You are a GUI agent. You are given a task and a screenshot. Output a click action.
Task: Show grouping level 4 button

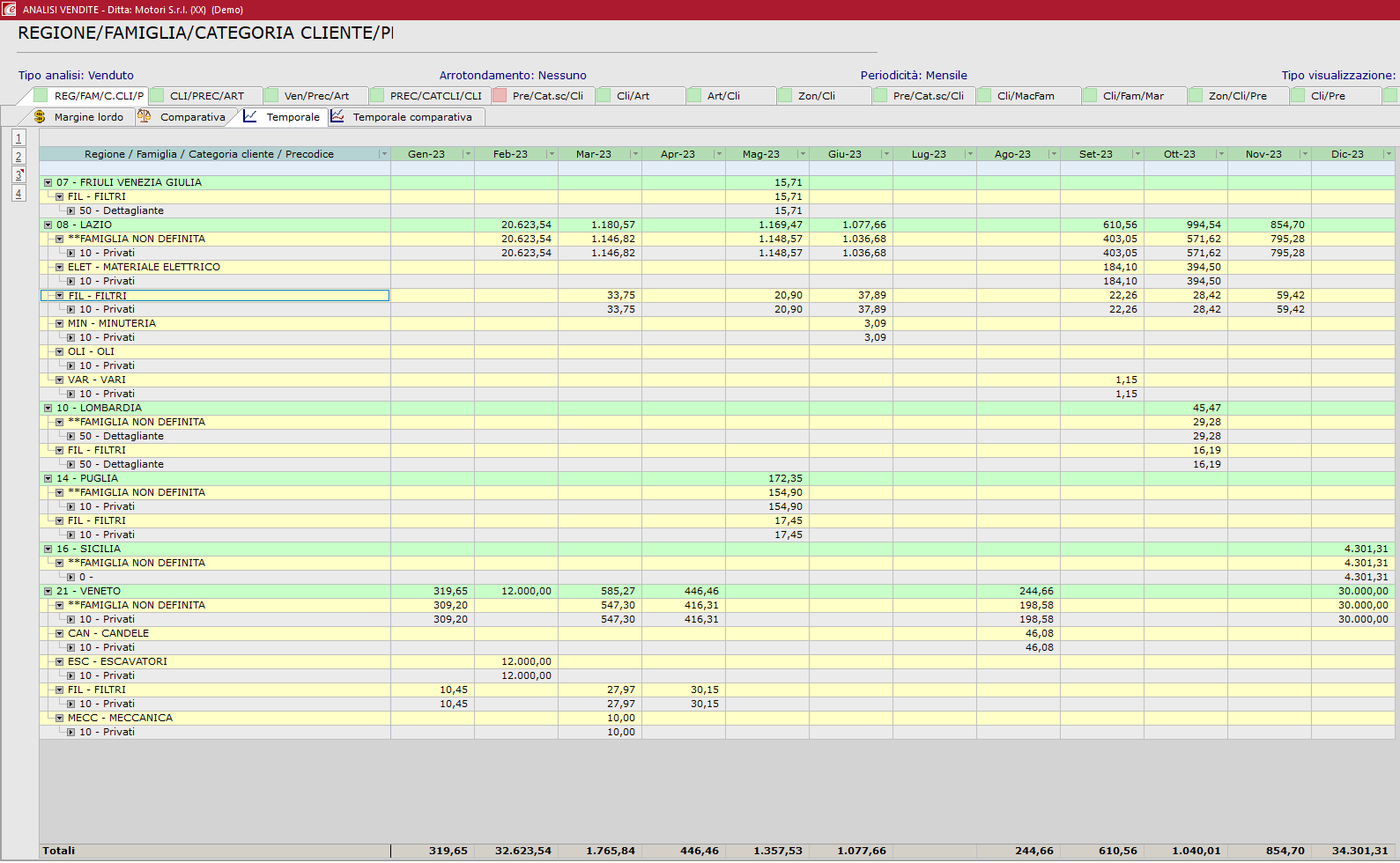click(19, 194)
